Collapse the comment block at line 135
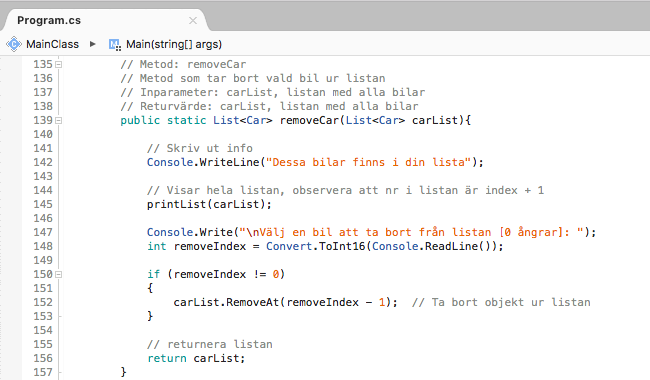 coord(58,64)
